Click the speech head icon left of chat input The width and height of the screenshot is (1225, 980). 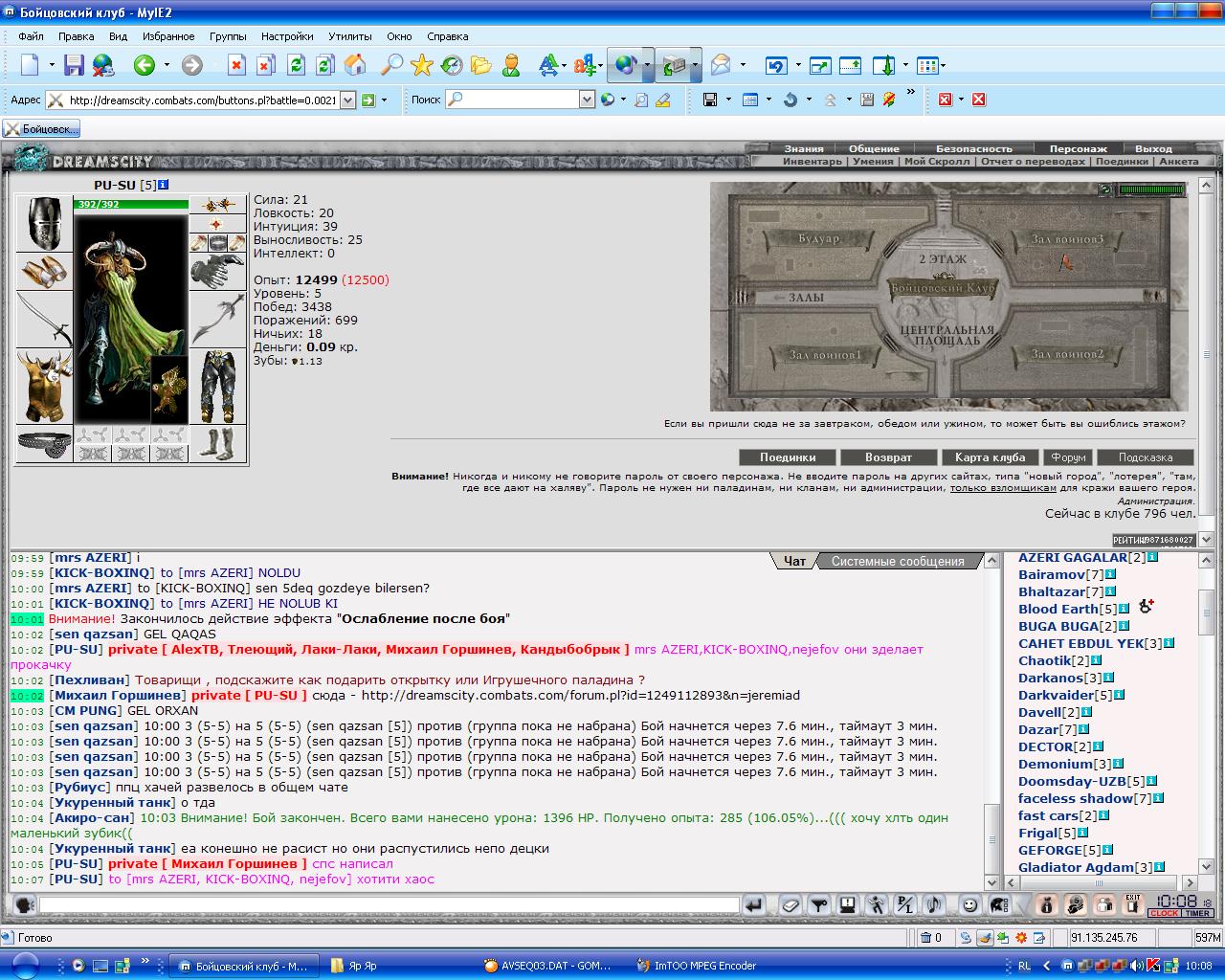23,904
